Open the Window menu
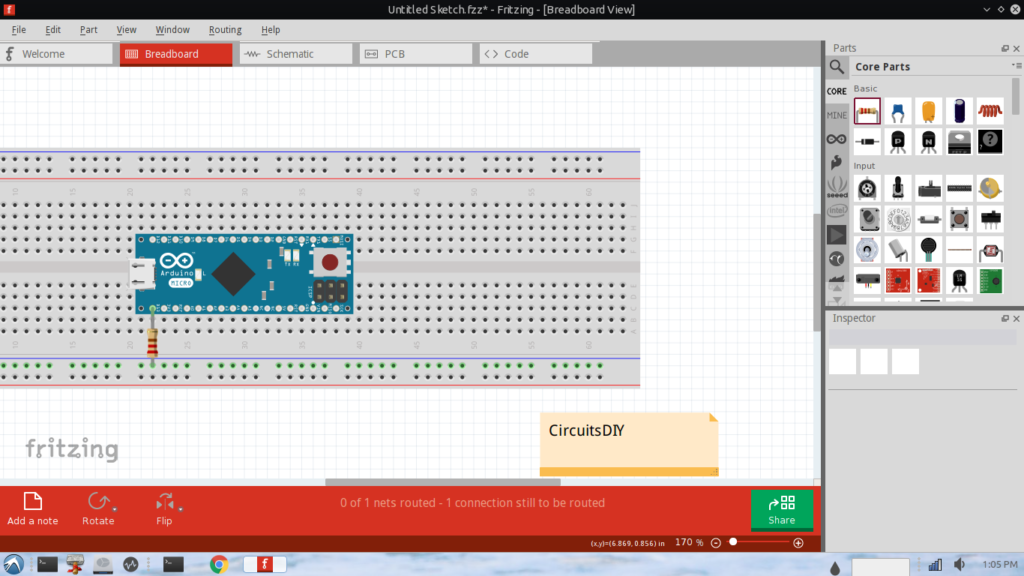This screenshot has width=1024, height=576. coord(172,29)
